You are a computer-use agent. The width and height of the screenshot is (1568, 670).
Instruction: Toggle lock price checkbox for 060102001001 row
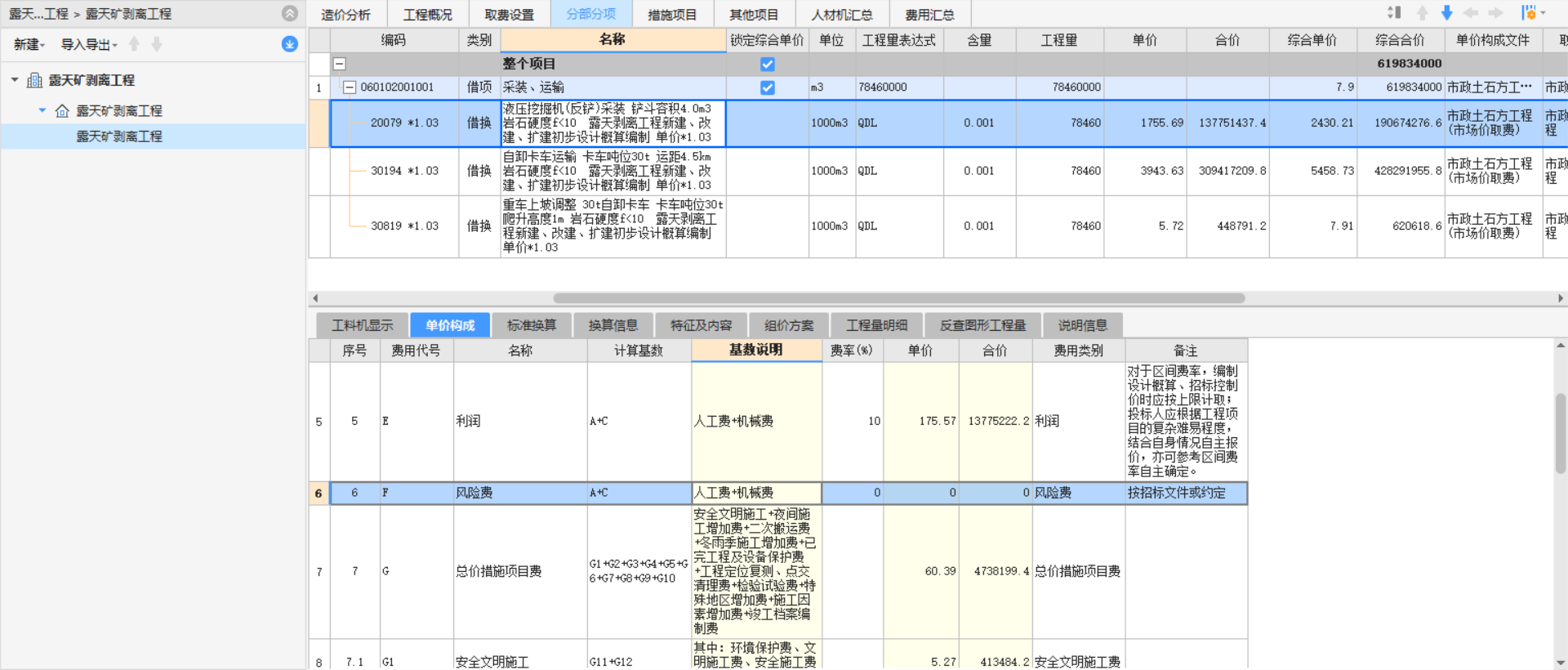click(x=767, y=87)
